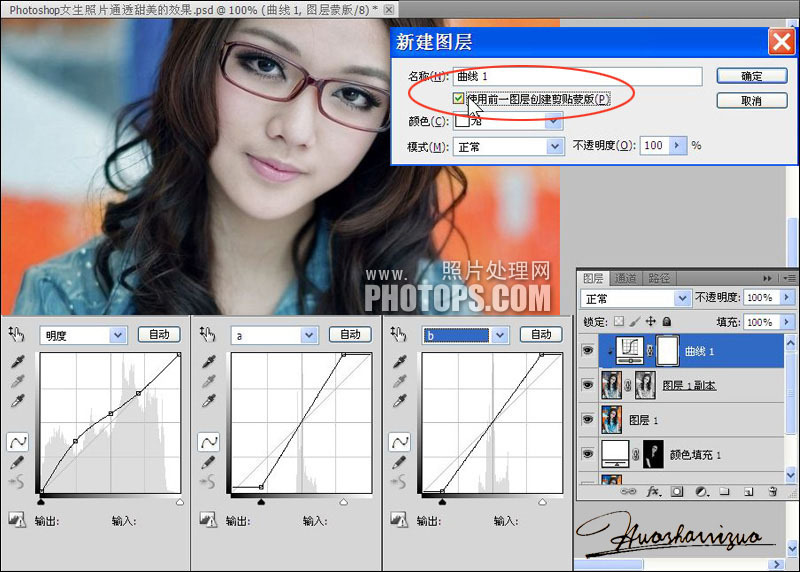
Task: Click 自动 button in 明度 panel
Action: (x=159, y=334)
